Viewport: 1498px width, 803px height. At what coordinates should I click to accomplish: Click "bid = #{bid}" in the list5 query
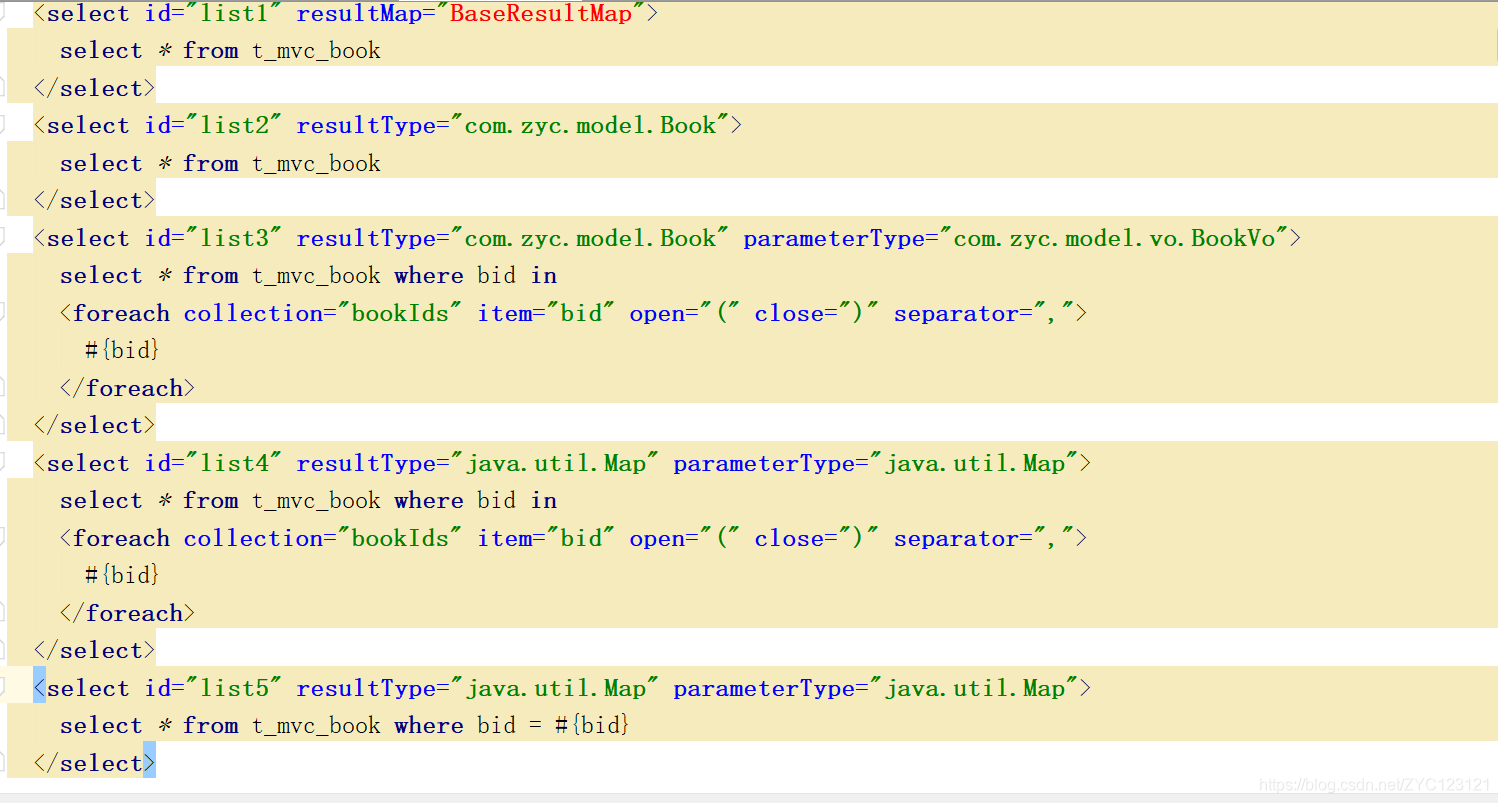point(553,726)
